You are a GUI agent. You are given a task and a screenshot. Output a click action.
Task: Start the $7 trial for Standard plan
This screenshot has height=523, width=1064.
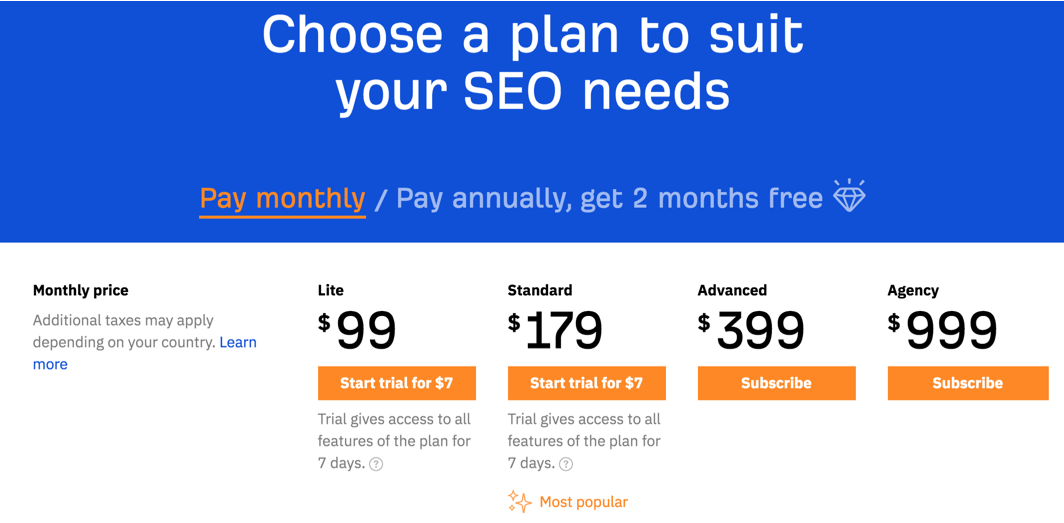[586, 383]
